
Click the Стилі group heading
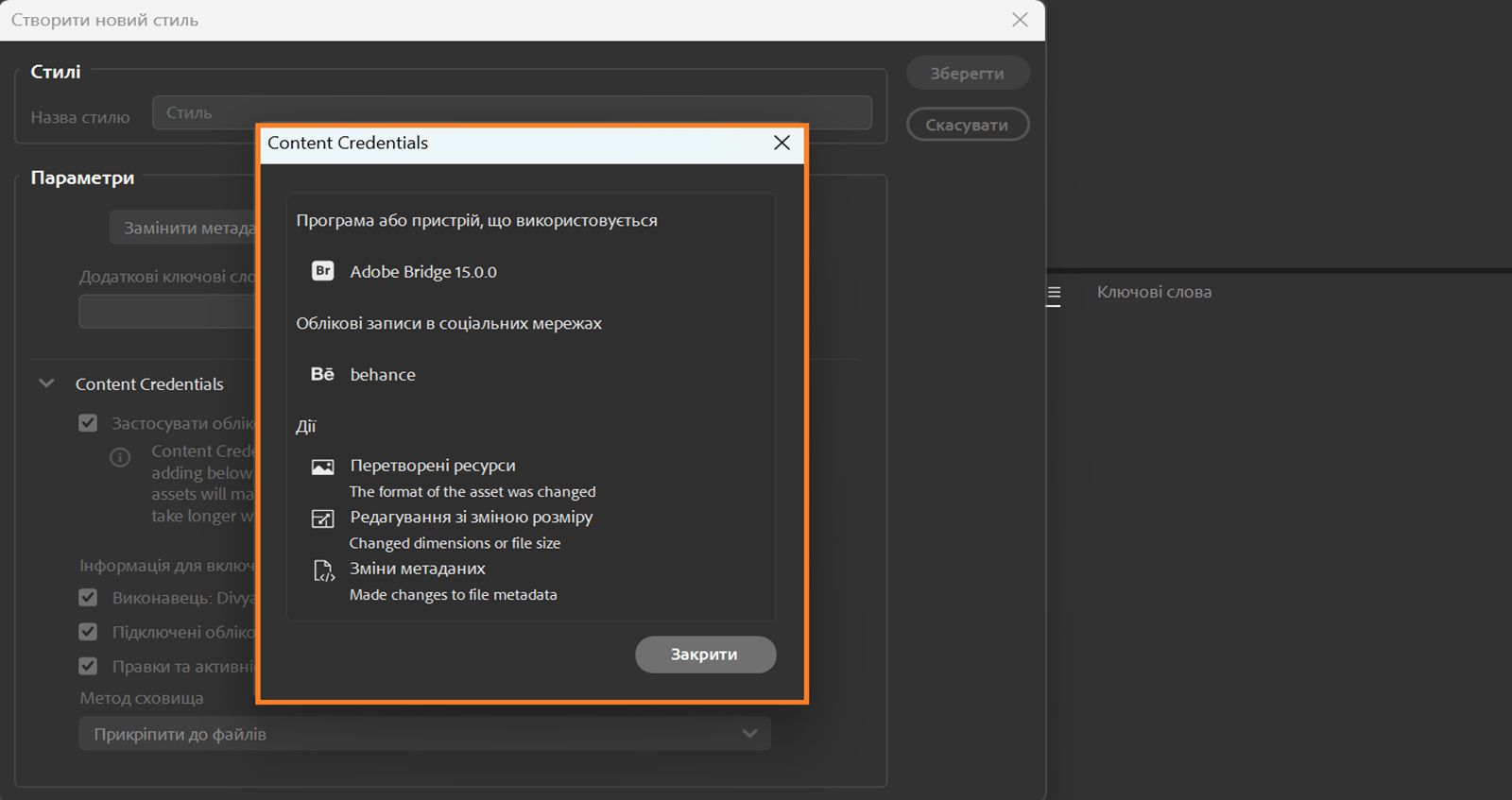[56, 72]
